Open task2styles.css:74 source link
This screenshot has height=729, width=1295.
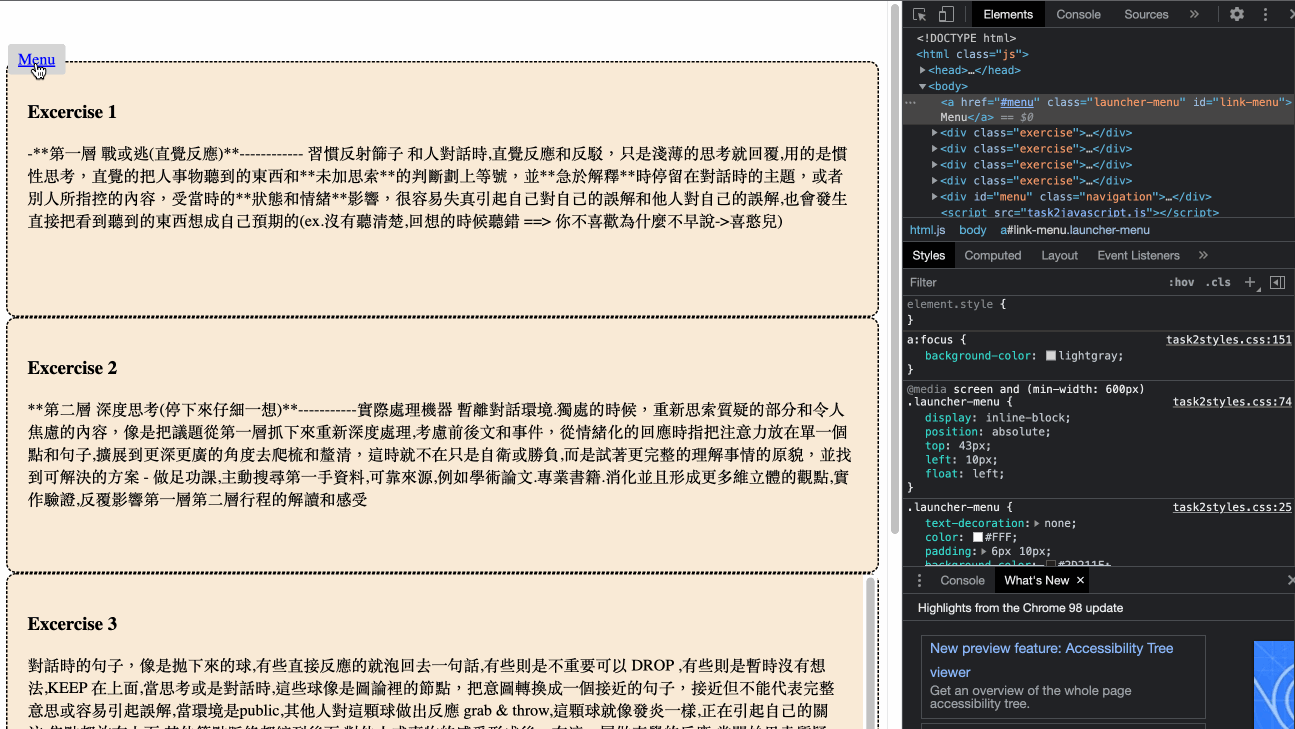click(1232, 402)
